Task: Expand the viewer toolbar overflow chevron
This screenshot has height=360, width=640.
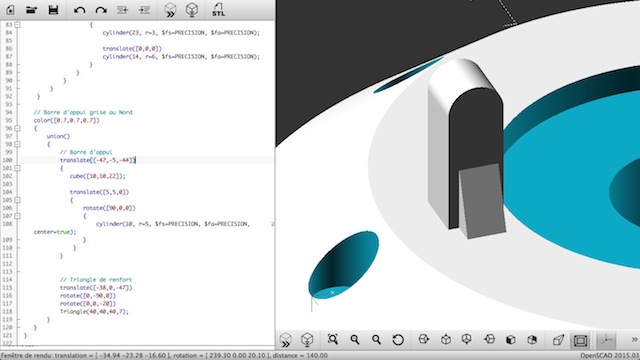Action: click(x=634, y=340)
